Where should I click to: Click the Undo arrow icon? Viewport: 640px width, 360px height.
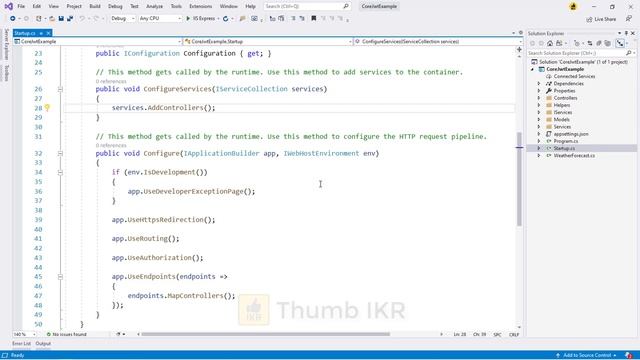pyautogui.click(x=82, y=18)
